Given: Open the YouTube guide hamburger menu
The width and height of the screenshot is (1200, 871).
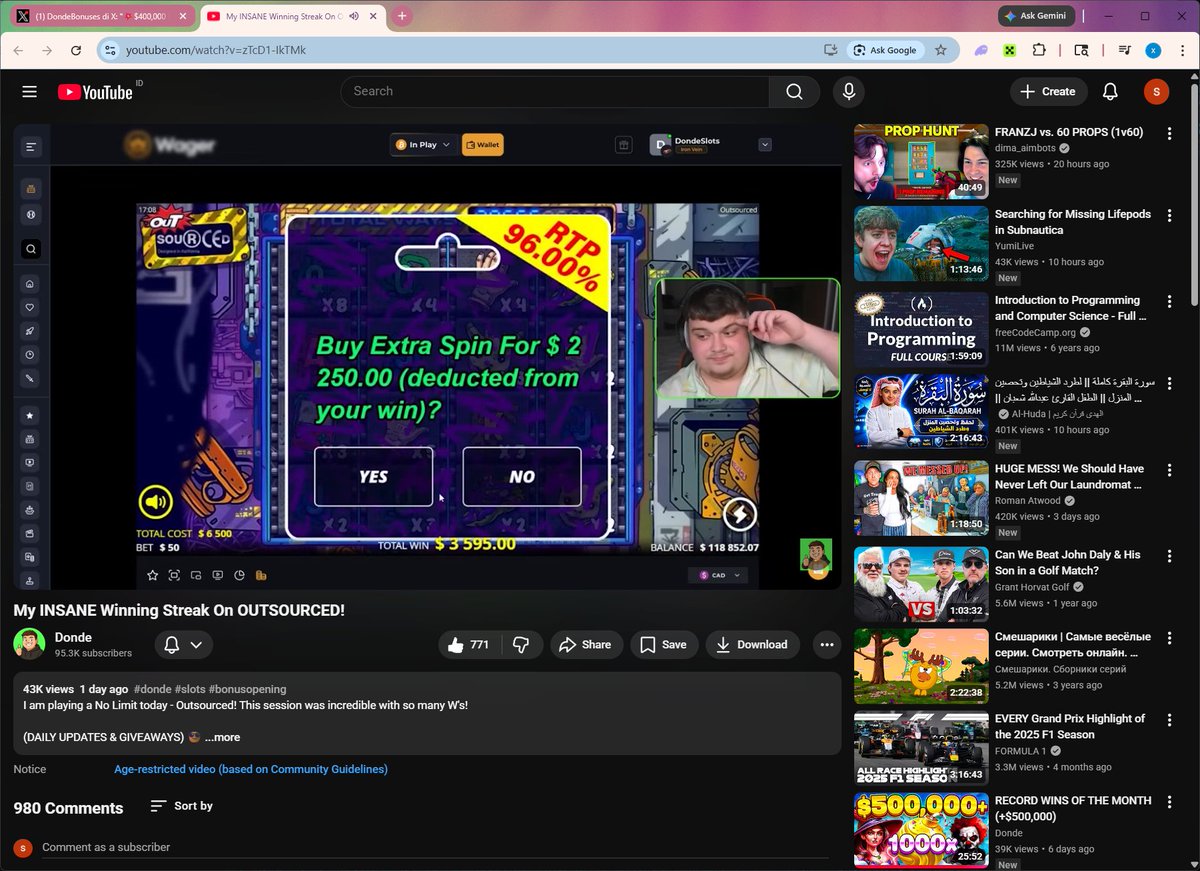Looking at the screenshot, I should (29, 91).
